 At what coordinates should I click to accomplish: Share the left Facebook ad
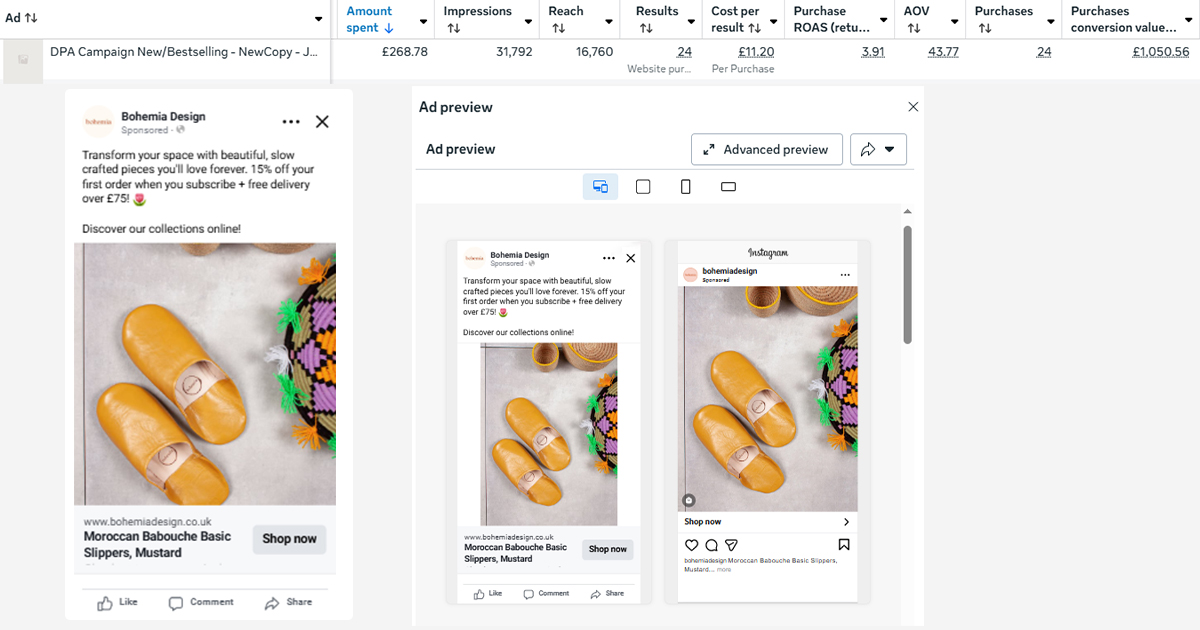pyautogui.click(x=289, y=603)
